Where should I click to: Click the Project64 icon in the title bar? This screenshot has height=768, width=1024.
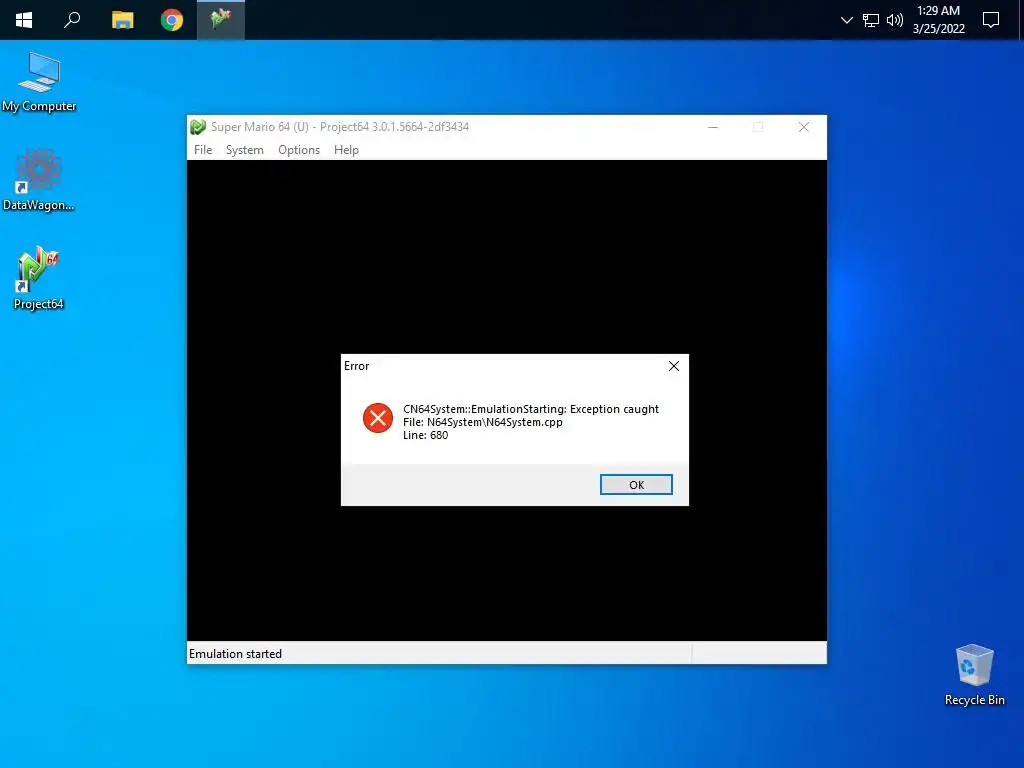198,127
